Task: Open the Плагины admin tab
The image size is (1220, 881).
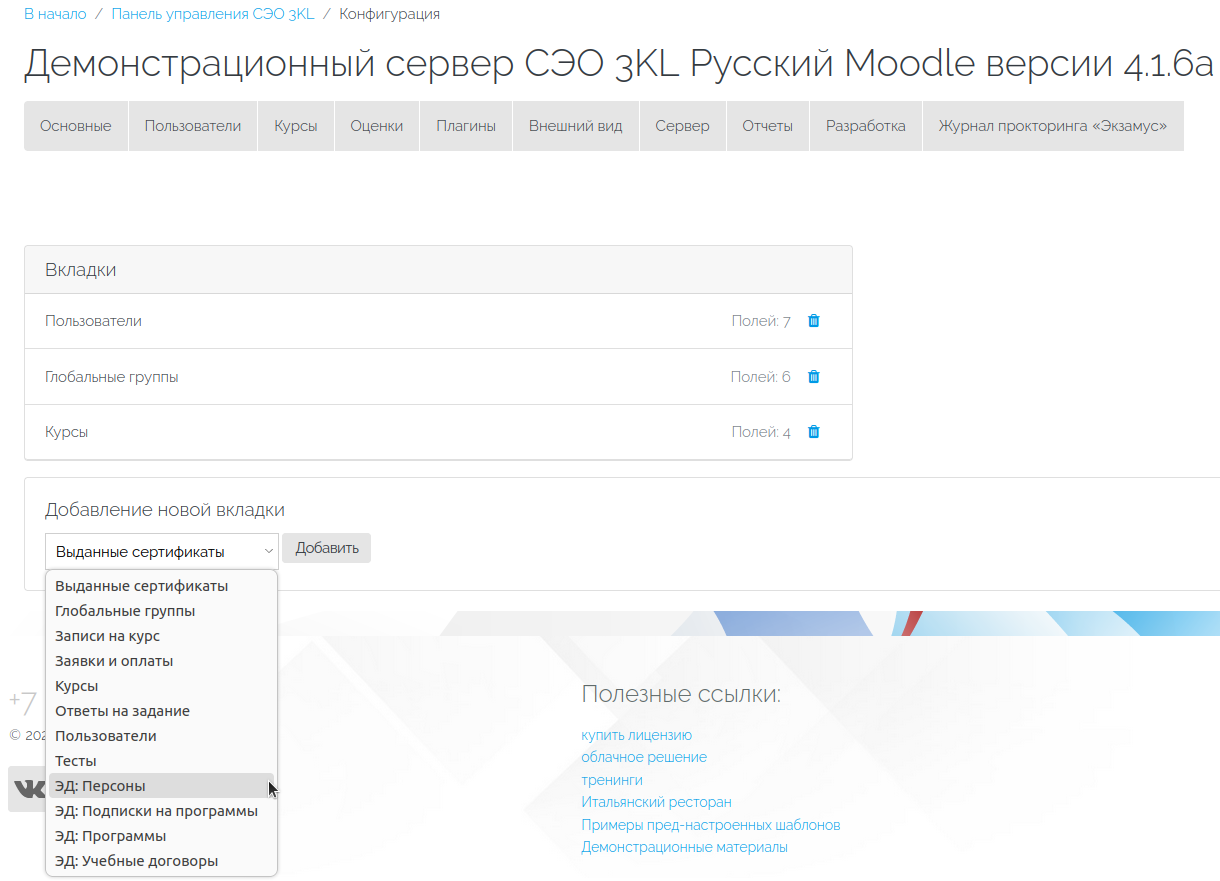Action: pos(466,126)
